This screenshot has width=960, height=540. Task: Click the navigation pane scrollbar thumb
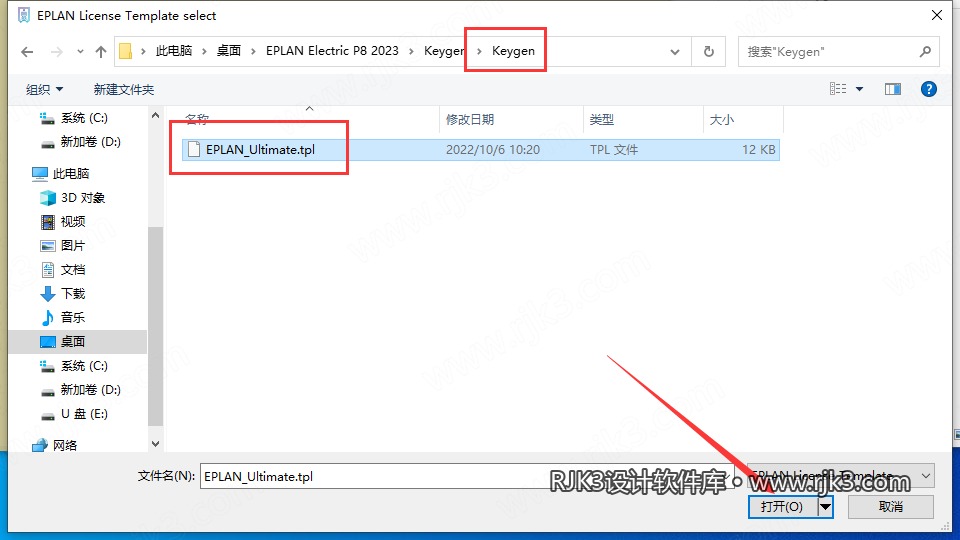click(156, 326)
